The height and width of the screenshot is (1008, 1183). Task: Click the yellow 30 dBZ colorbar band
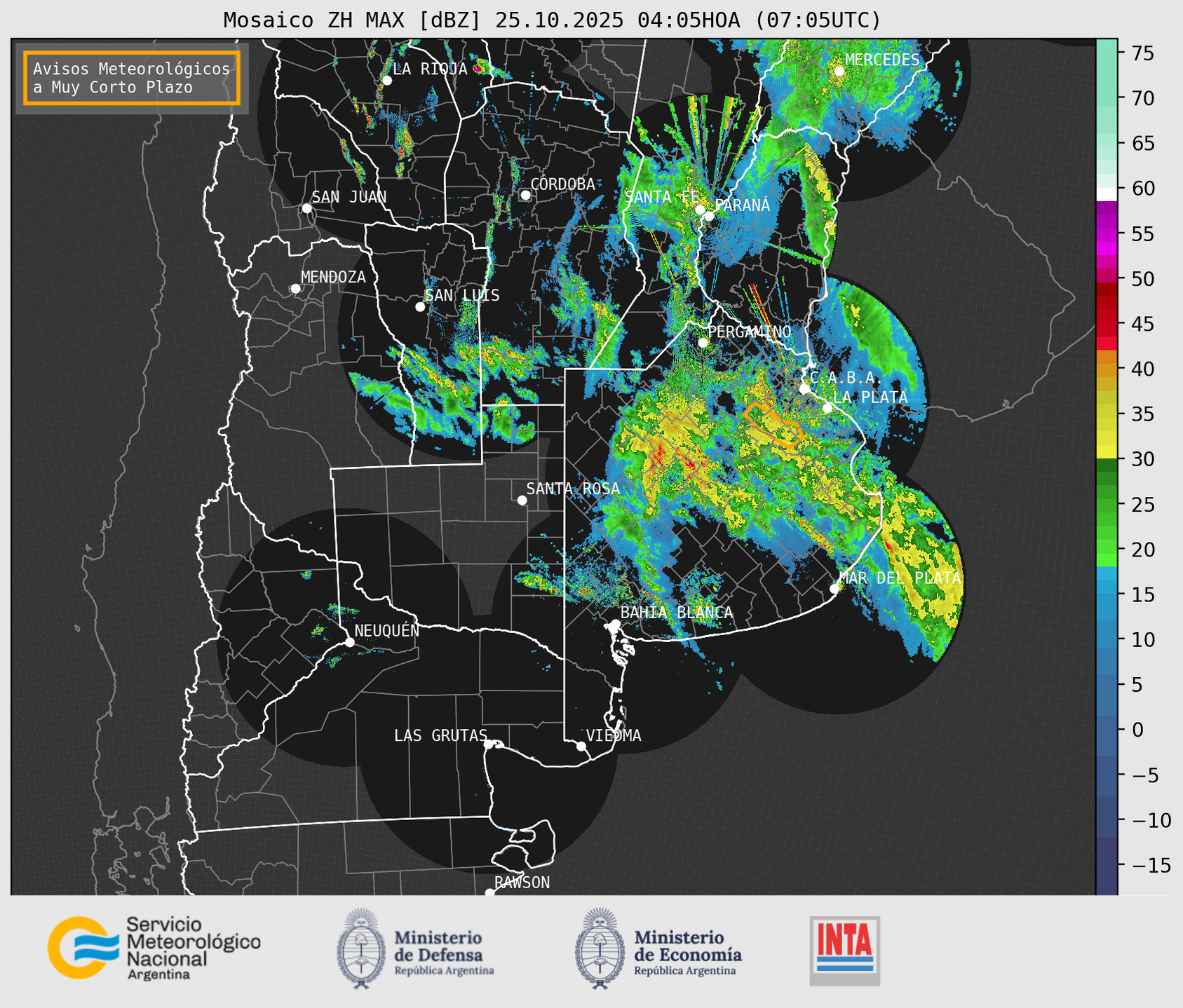(1107, 452)
